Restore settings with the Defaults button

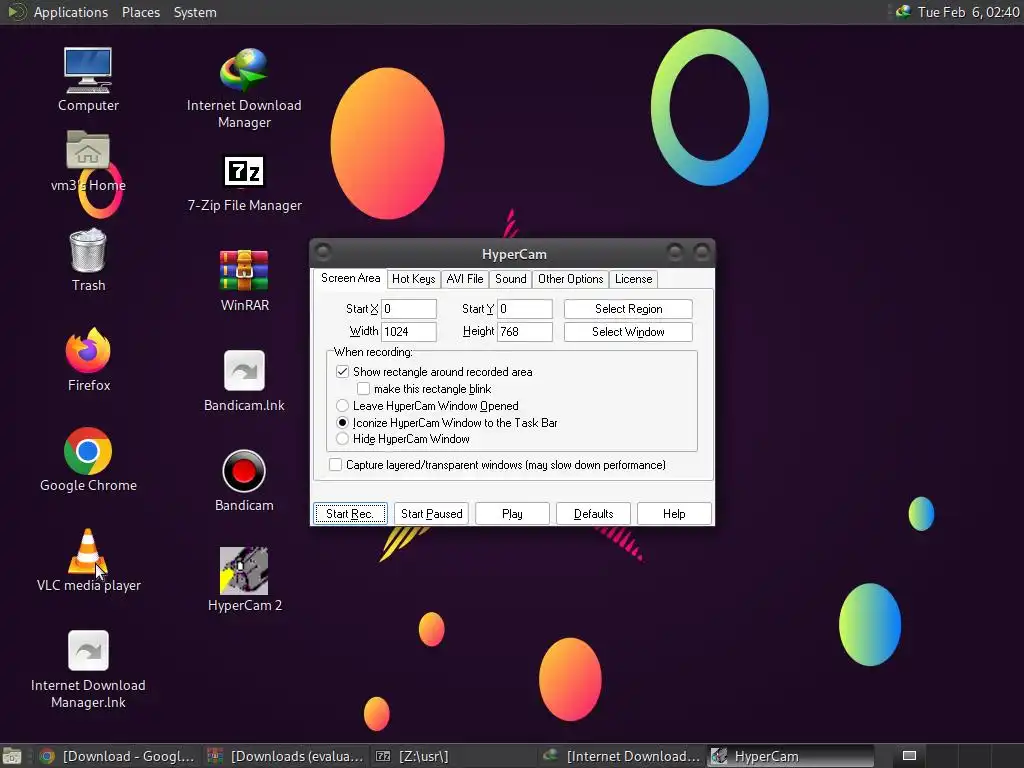click(x=593, y=513)
